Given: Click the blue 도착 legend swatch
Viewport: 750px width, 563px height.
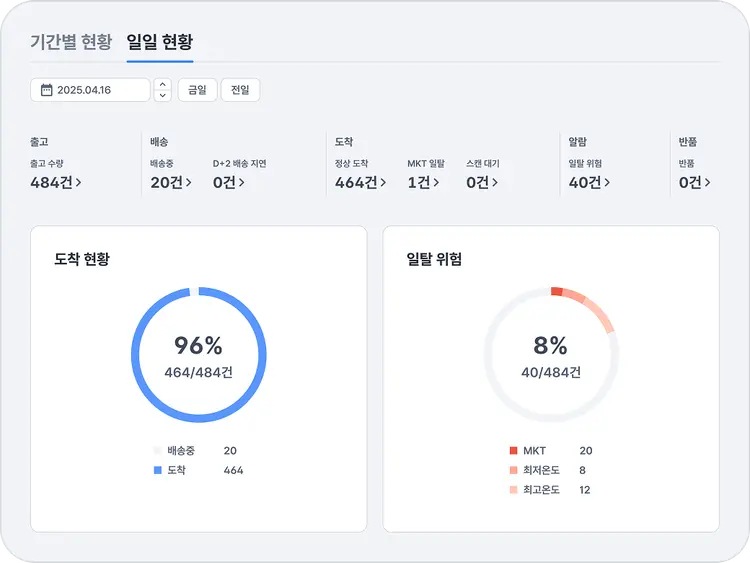Looking at the screenshot, I should tap(157, 470).
